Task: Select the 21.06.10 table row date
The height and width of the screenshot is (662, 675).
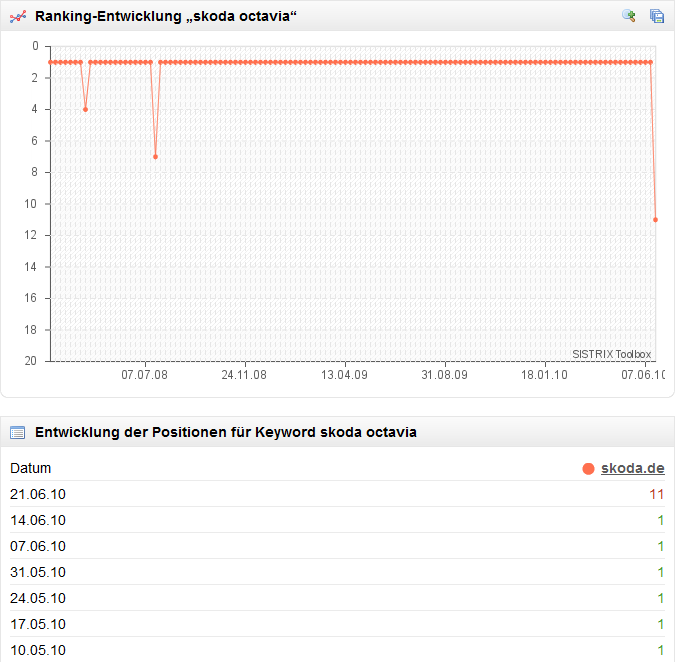Action: (x=38, y=494)
